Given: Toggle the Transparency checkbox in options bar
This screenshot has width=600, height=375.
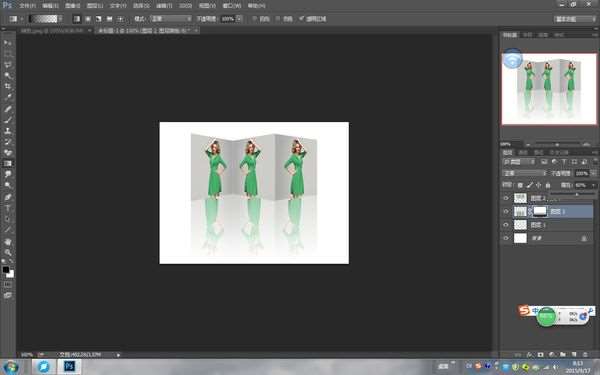Looking at the screenshot, I should click(301, 19).
